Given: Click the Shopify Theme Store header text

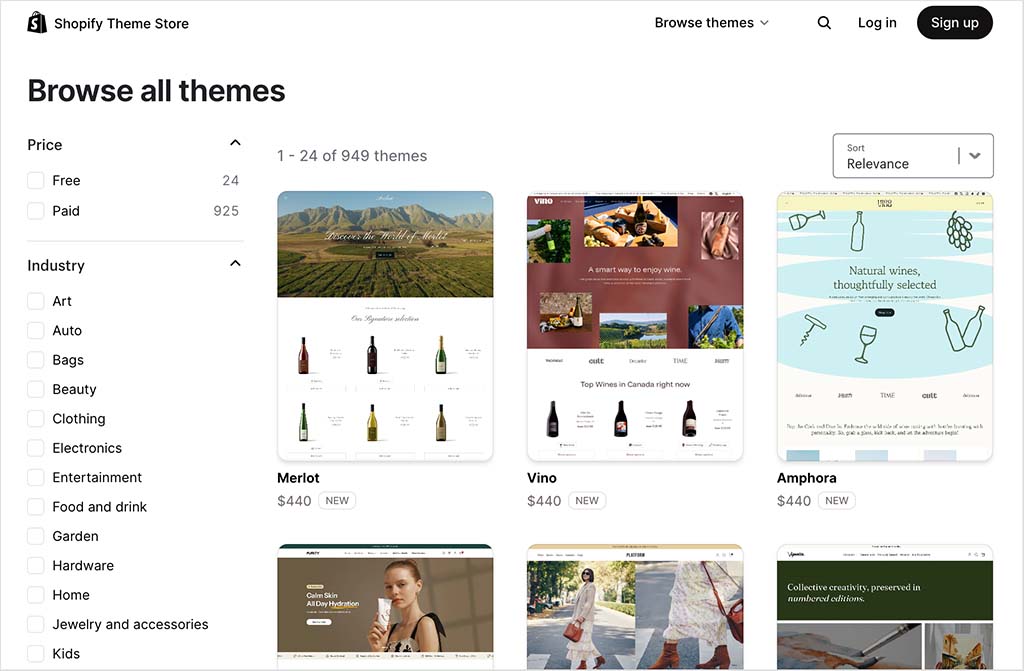Looking at the screenshot, I should click(121, 23).
